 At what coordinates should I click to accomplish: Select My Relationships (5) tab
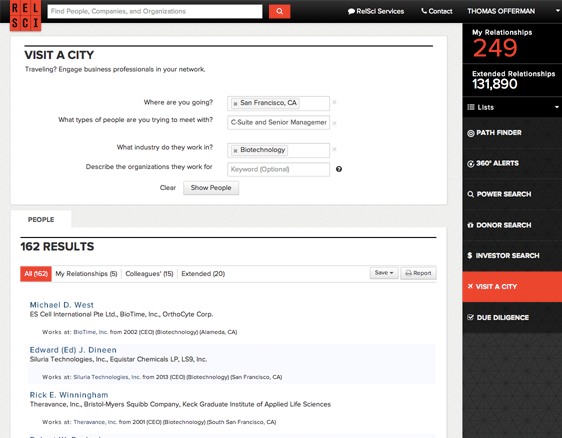[86, 274]
